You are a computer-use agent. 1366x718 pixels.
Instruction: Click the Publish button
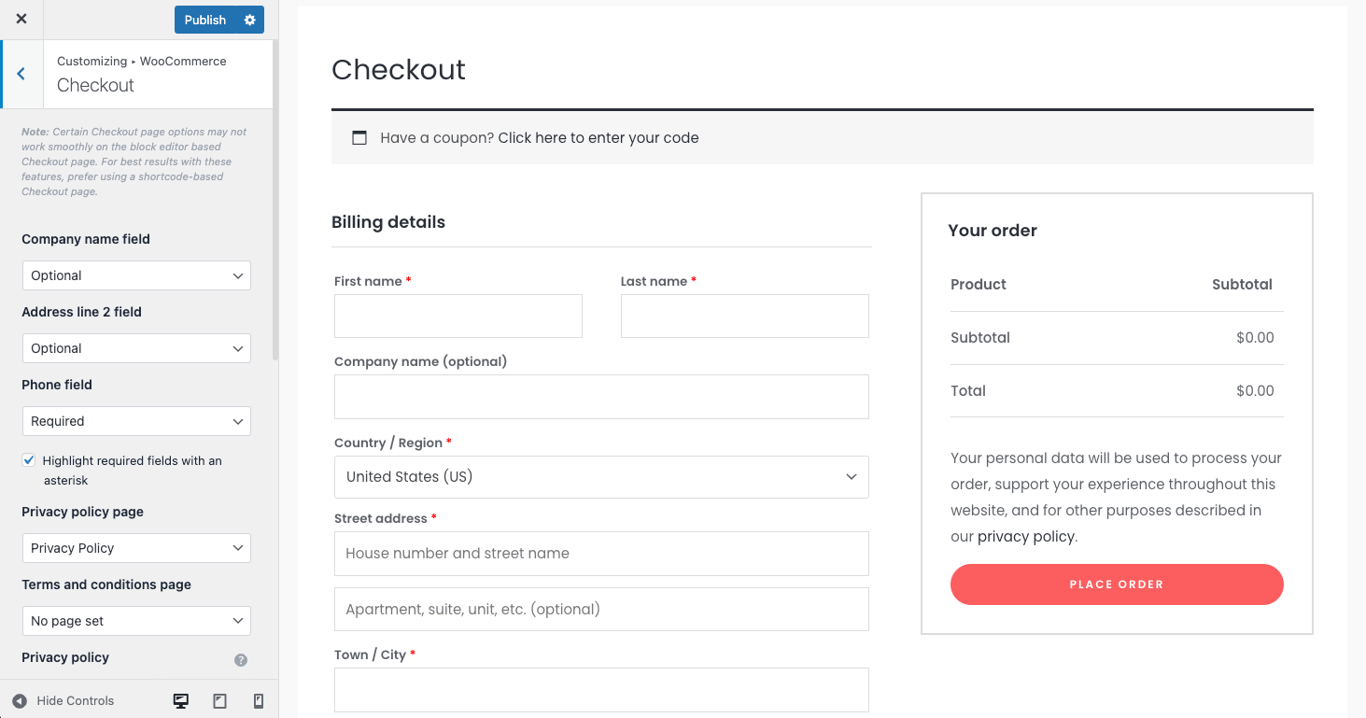click(x=205, y=19)
